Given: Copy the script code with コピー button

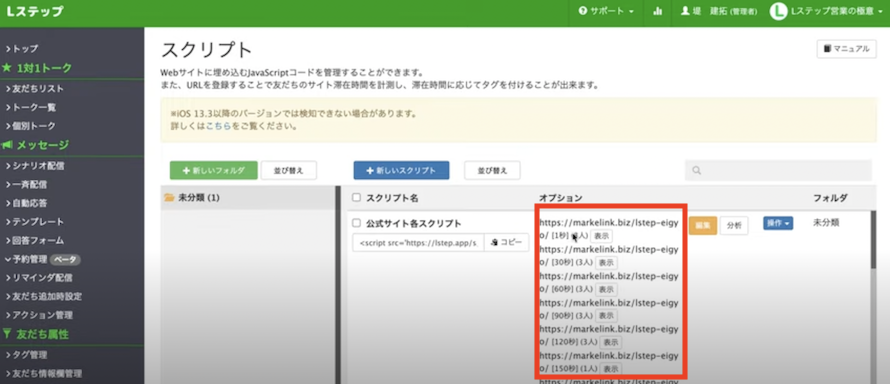Looking at the screenshot, I should 506,242.
